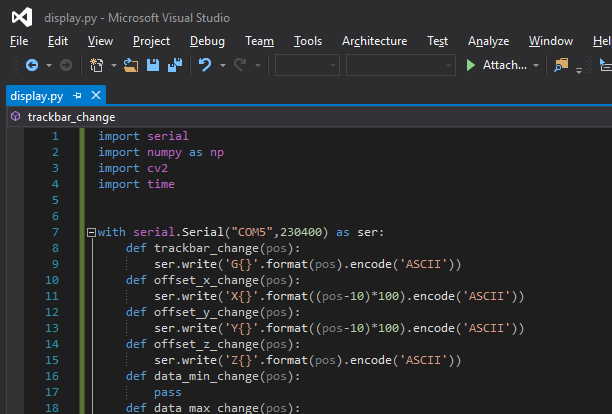Click the toolbar drag grip handle
612x414 pixels.
14,65
